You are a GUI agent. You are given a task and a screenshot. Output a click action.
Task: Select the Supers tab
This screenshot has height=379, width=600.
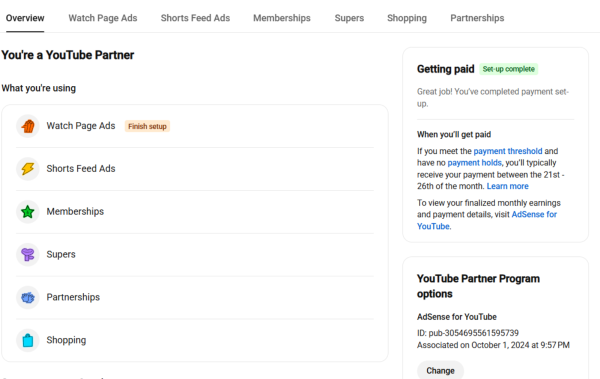tap(349, 18)
